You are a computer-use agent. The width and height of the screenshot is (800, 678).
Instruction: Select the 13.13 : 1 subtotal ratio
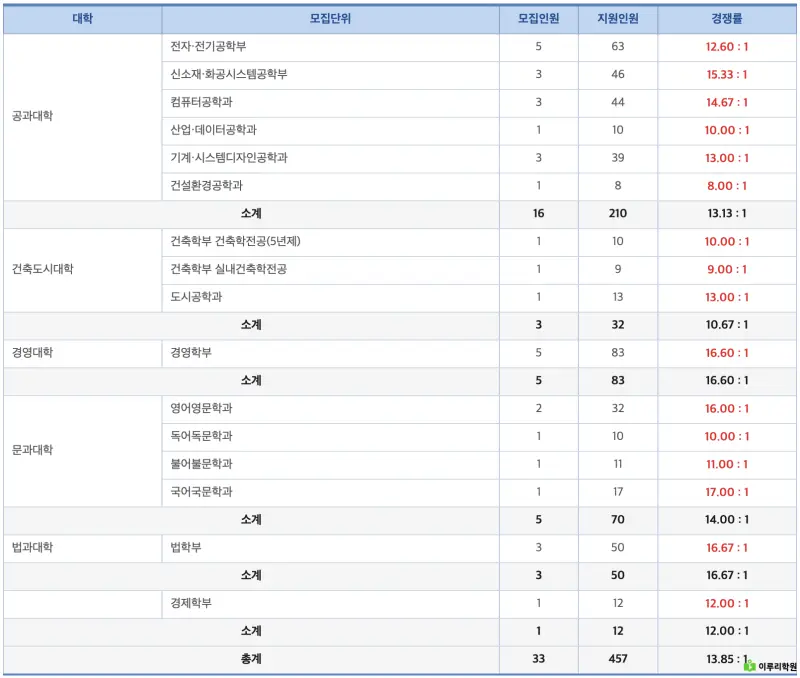click(x=727, y=214)
